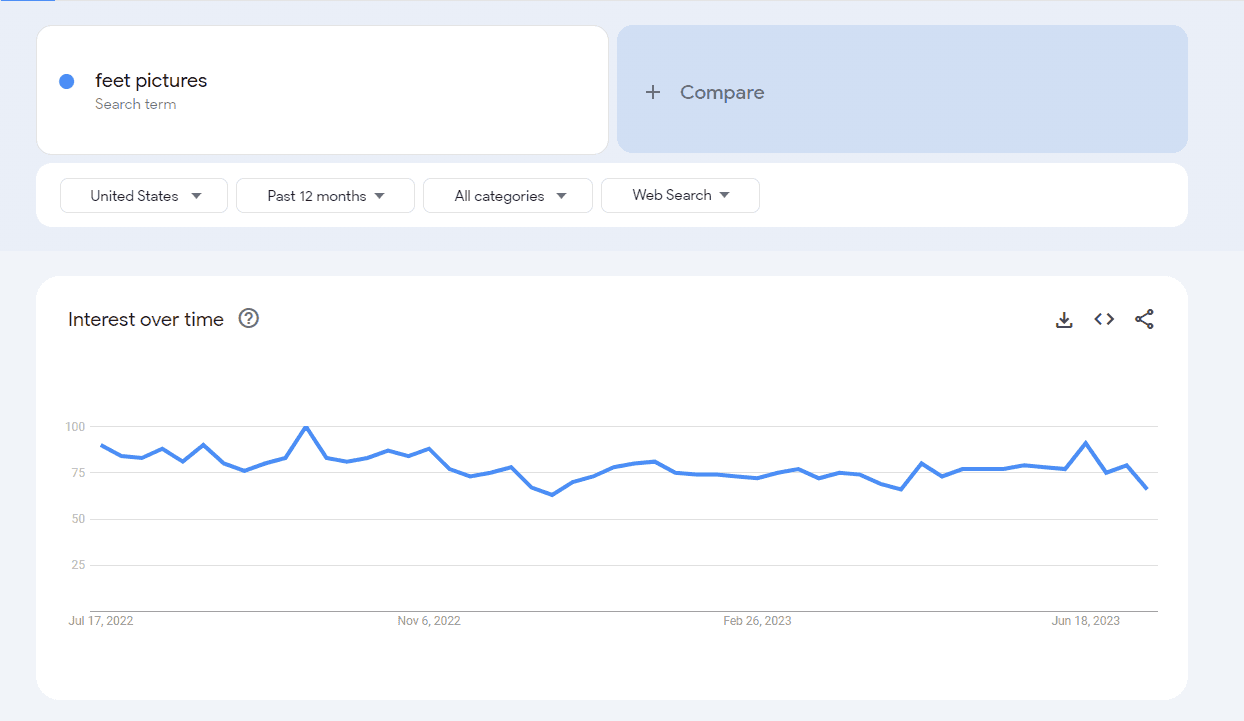The image size is (1244, 721).
Task: Select the chart peak at value 100
Action: point(306,427)
